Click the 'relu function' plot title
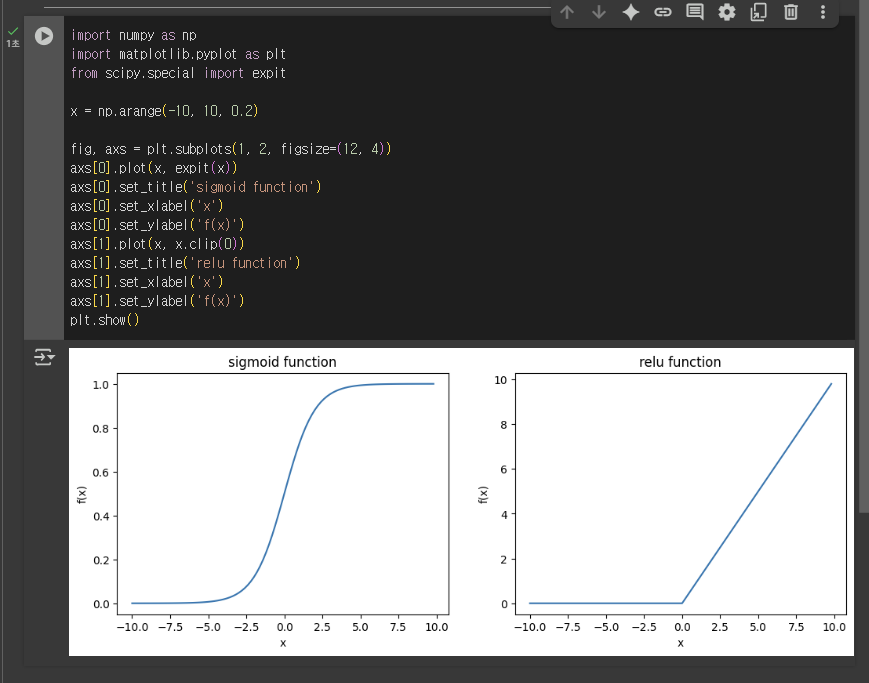This screenshot has height=683, width=869. pyautogui.click(x=680, y=362)
